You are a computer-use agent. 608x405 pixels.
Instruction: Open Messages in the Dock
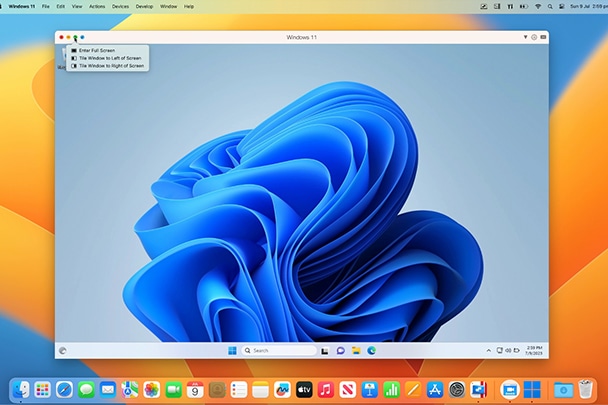(86, 389)
